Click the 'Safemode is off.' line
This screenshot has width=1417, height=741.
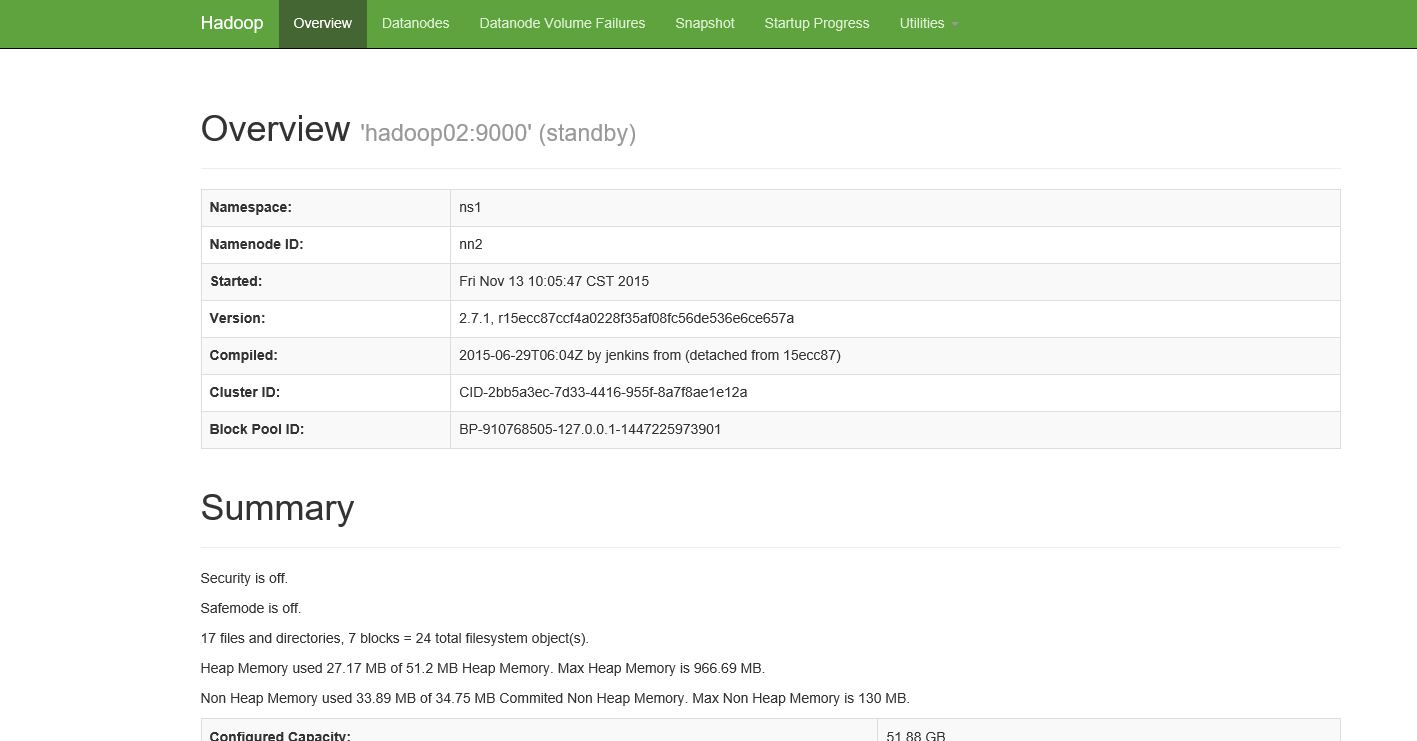[x=251, y=608]
